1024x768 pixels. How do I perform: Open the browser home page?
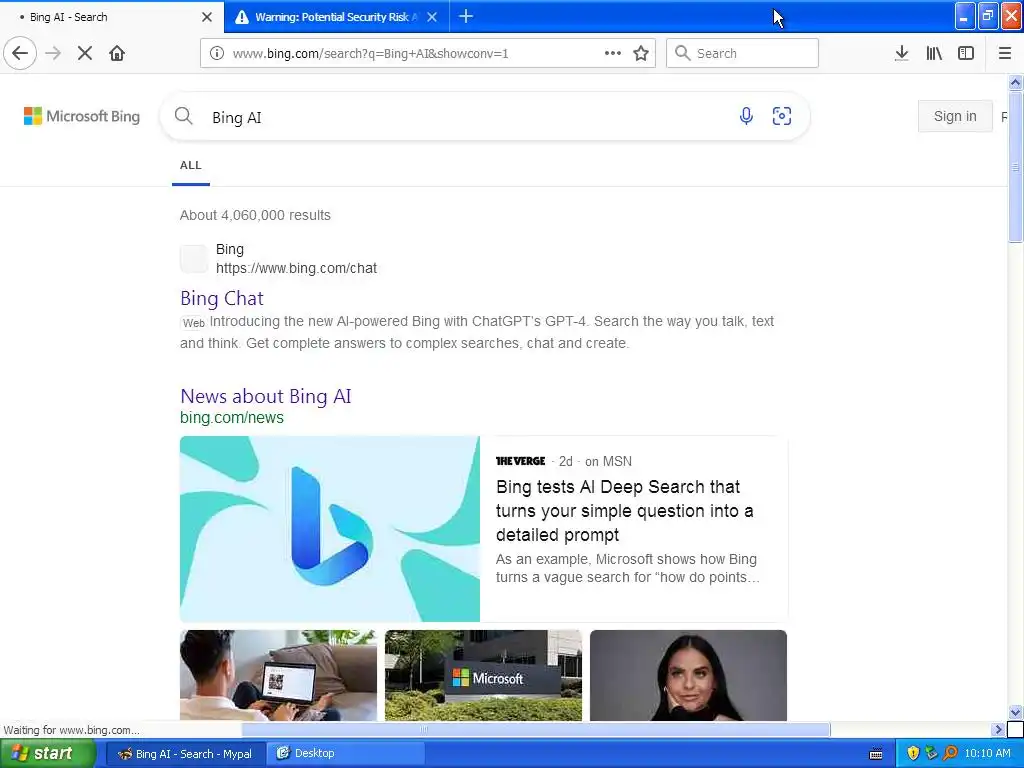tap(117, 53)
